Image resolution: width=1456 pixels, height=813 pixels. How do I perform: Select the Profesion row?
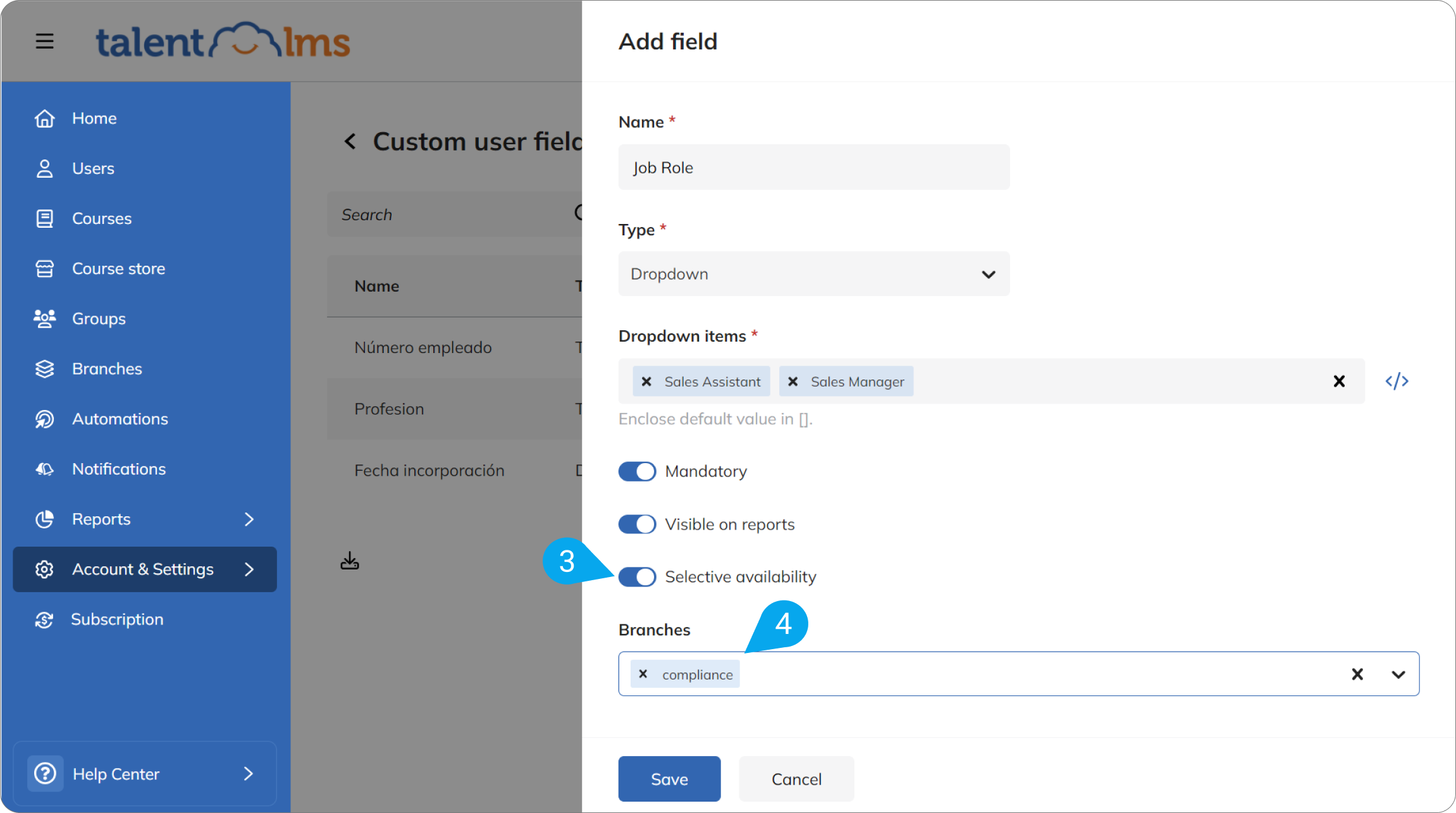[x=454, y=409]
